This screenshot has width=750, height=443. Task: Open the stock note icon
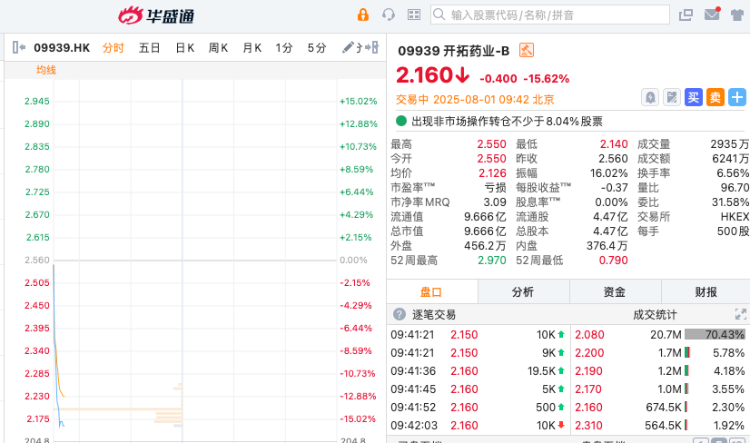tap(671, 97)
